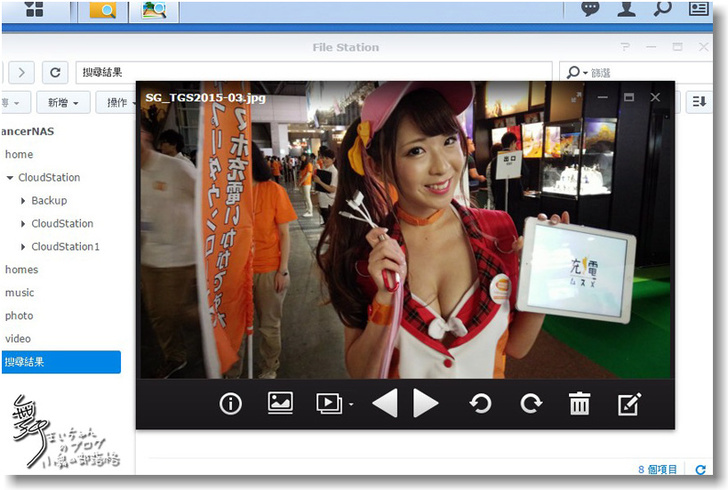Delete the current image with trash icon
The image size is (728, 490).
pyautogui.click(x=579, y=404)
